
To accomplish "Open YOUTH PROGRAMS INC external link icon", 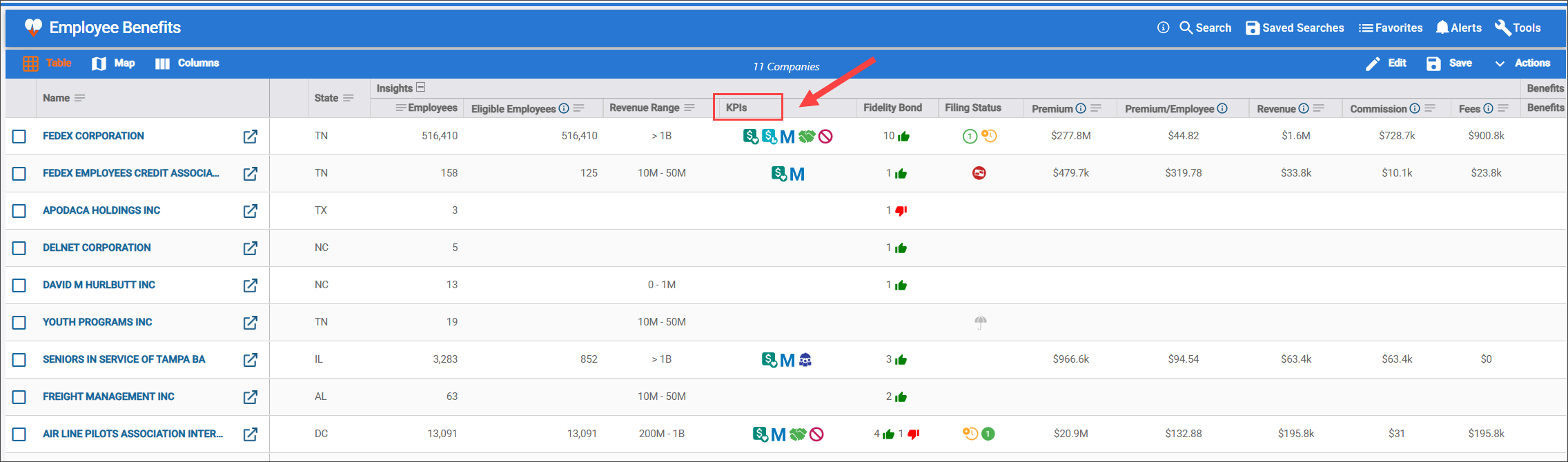I will pos(251,323).
